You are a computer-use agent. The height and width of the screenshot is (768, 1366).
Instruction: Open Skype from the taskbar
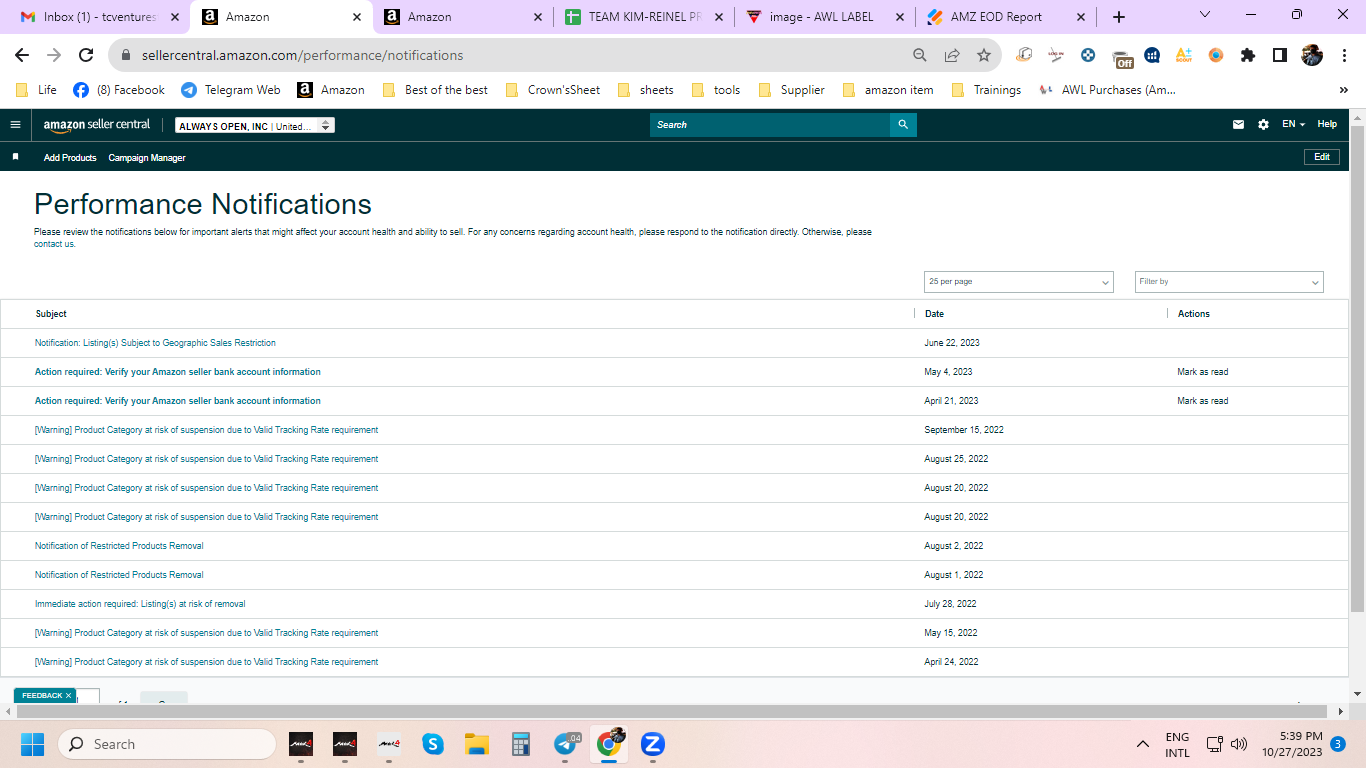pos(432,744)
